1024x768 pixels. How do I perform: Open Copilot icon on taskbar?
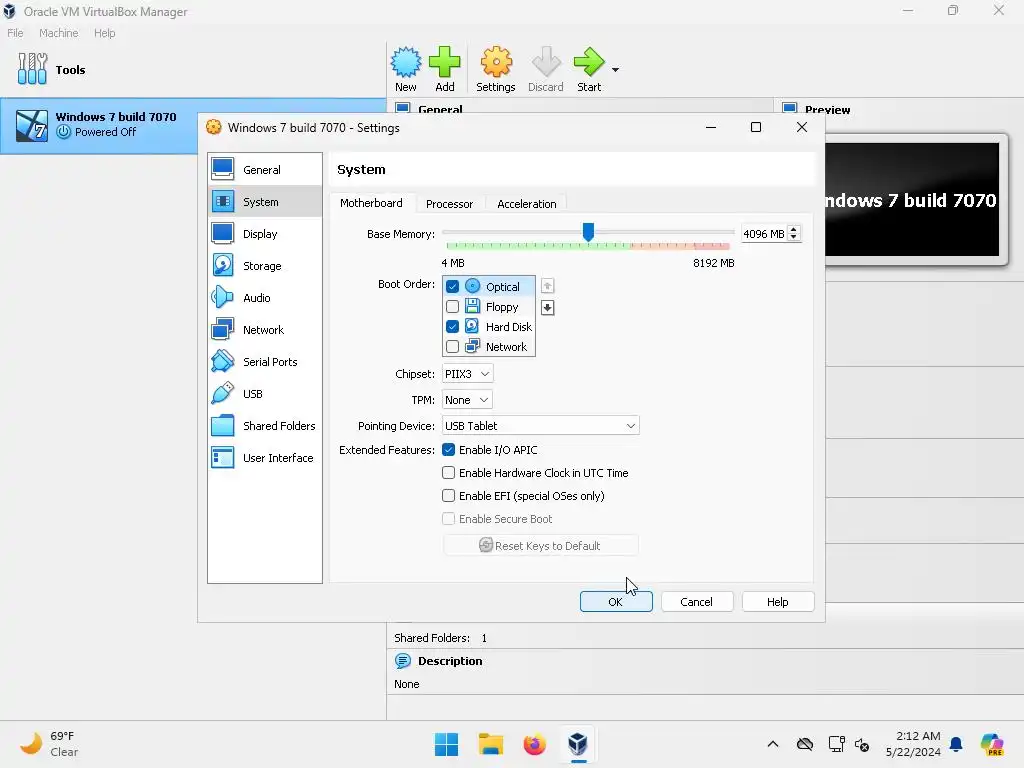click(992, 744)
